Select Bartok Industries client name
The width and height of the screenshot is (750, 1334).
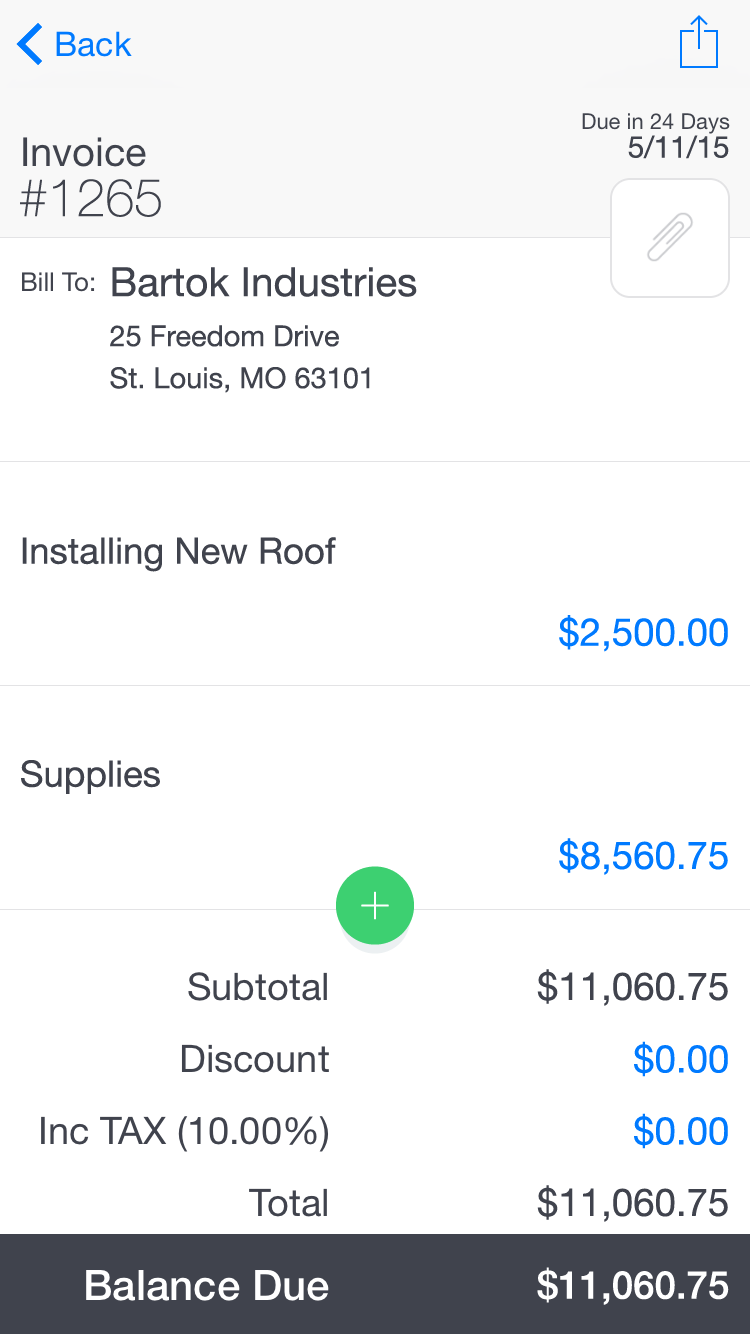(263, 283)
